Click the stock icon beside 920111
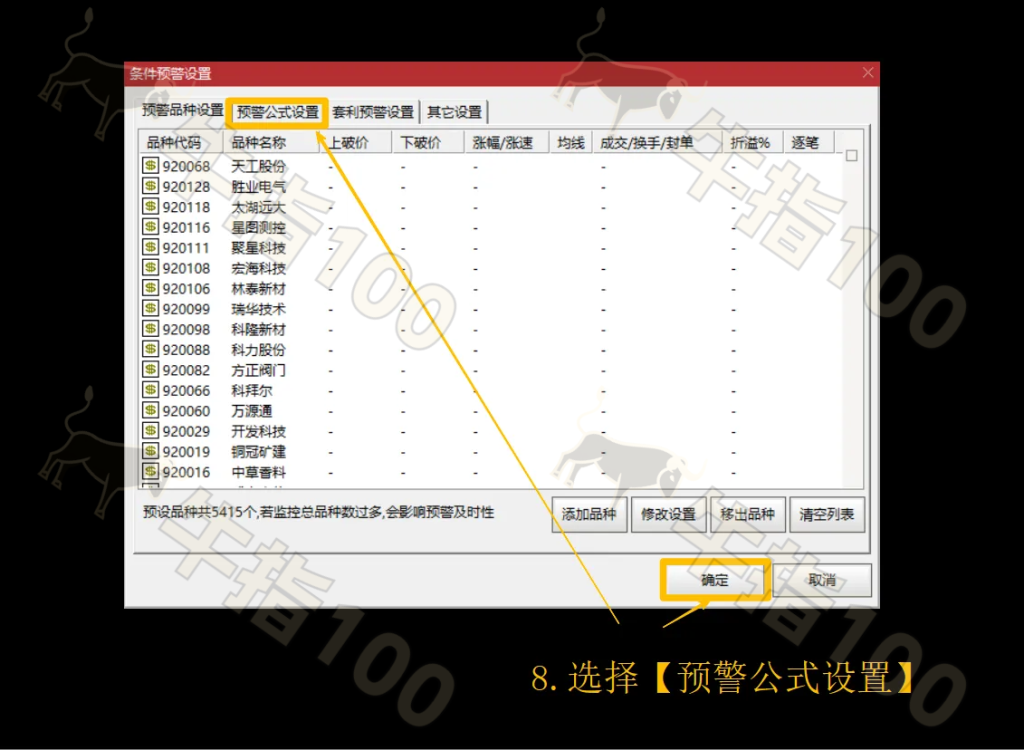Image resolution: width=1024 pixels, height=750 pixels. pos(150,247)
